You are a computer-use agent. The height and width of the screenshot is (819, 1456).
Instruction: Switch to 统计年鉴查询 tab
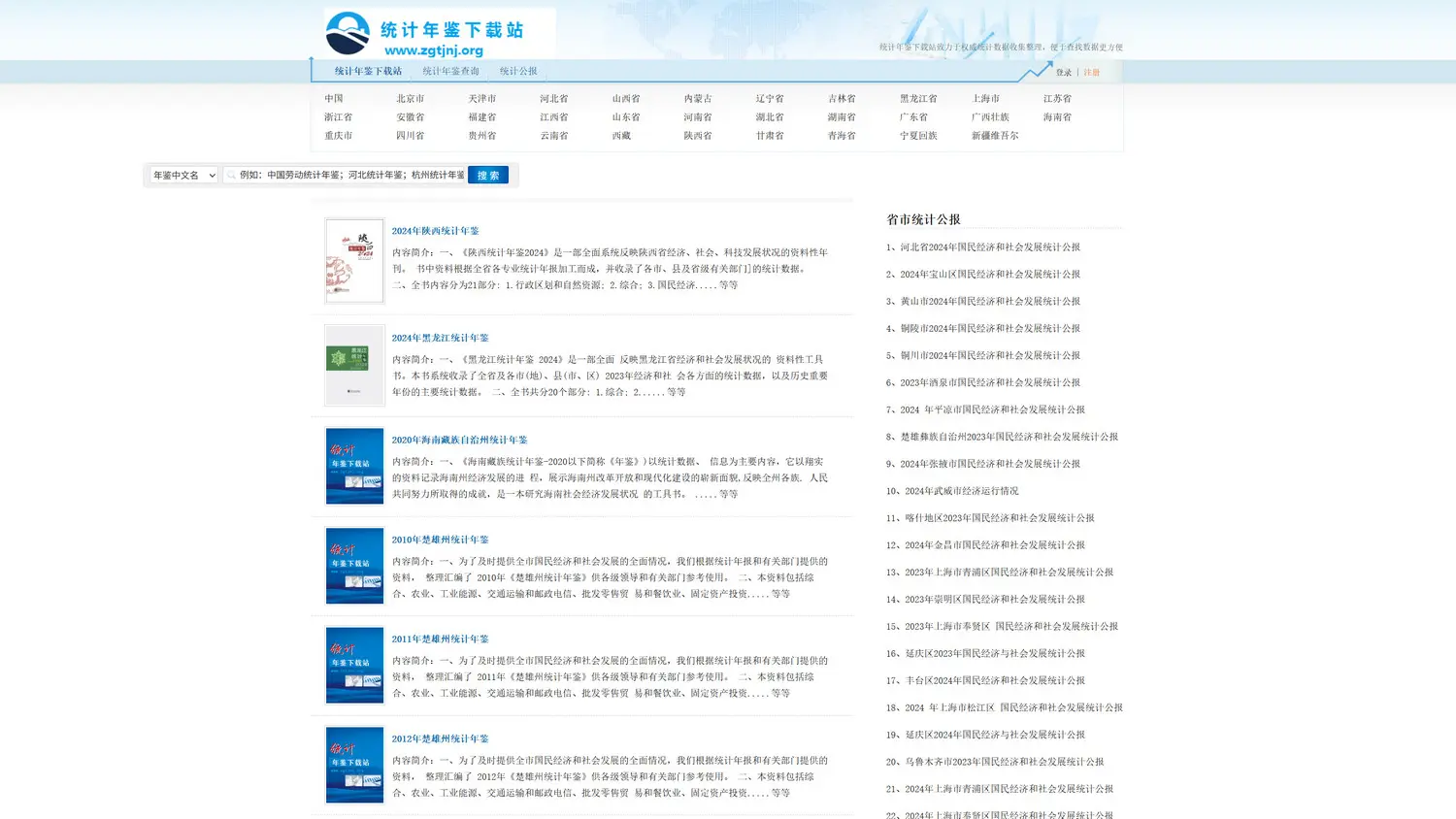(450, 71)
